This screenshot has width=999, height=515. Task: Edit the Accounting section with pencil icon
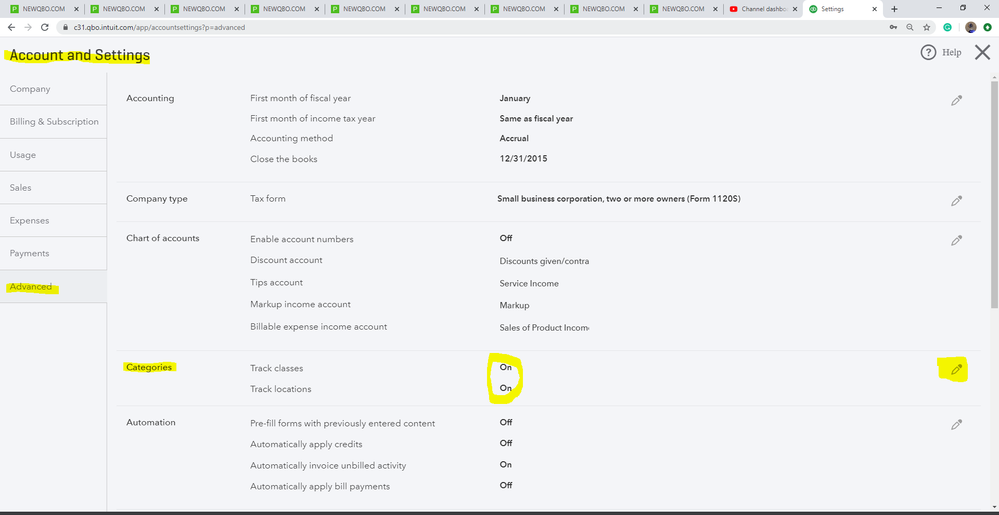coord(956,100)
